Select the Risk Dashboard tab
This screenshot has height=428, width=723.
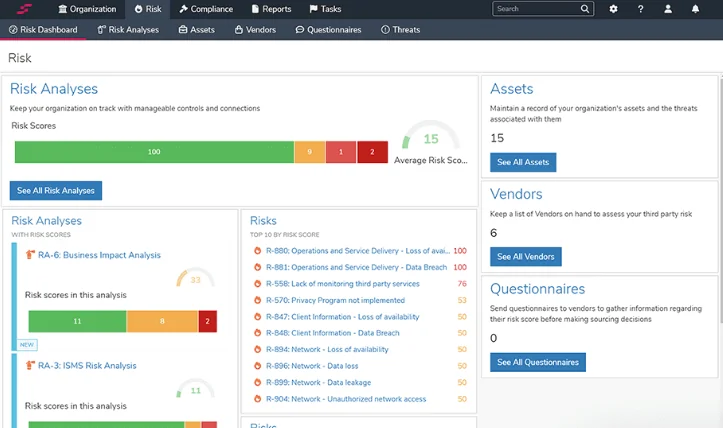pyautogui.click(x=43, y=30)
